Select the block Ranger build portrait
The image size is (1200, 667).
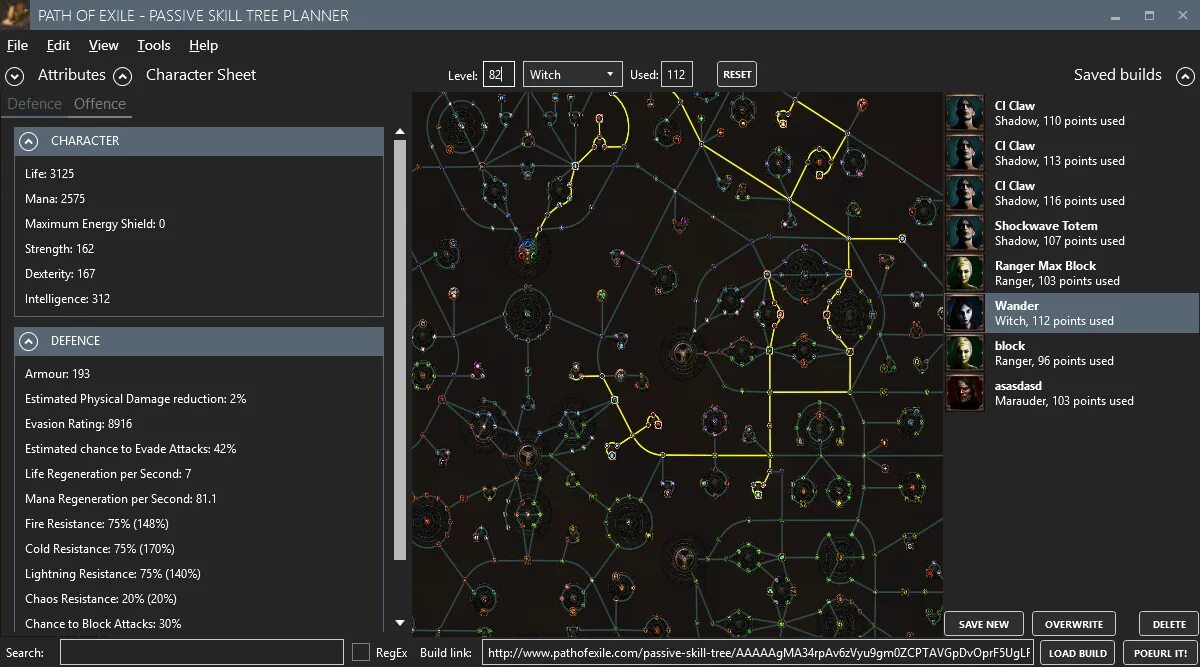click(965, 353)
